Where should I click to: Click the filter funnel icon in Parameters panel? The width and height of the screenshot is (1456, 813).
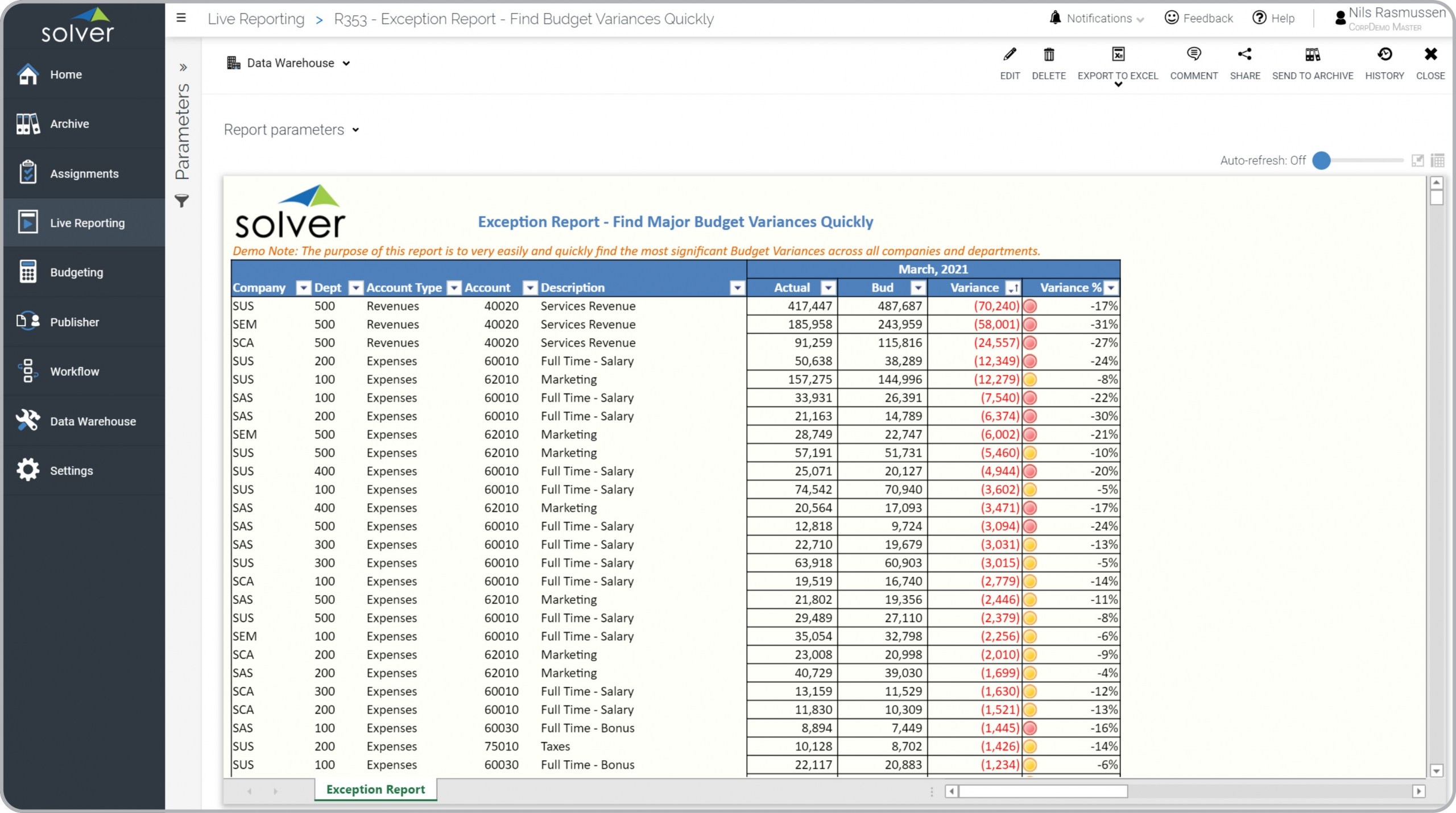click(181, 201)
